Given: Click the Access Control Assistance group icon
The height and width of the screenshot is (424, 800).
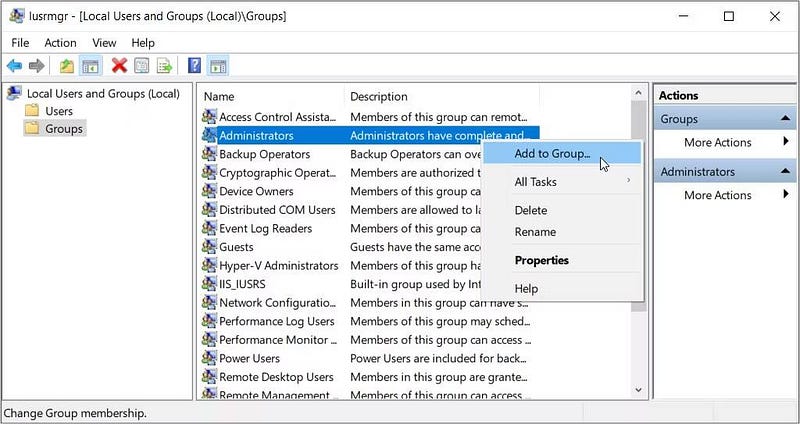Looking at the screenshot, I should click(x=209, y=117).
